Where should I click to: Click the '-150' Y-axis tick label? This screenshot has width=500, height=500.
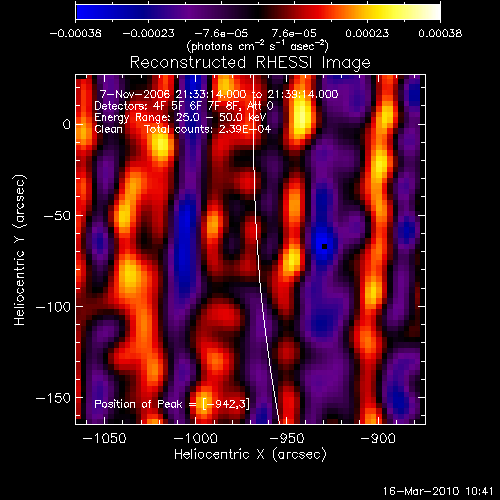point(53,398)
